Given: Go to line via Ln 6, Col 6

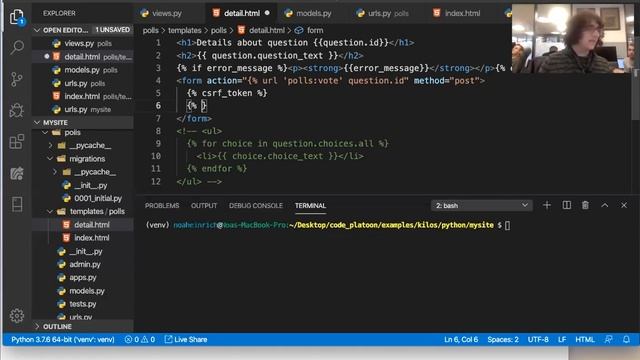Looking at the screenshot, I should coord(461,340).
